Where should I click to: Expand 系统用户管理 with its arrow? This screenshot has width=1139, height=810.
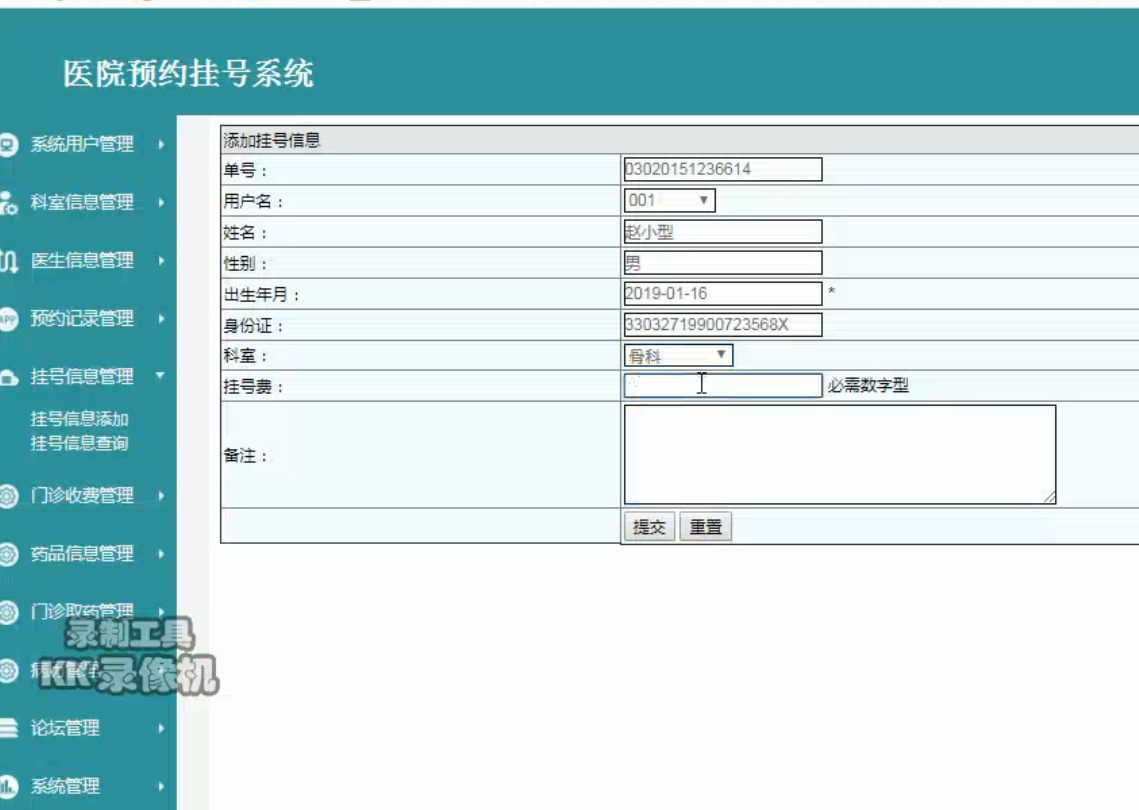(161, 145)
